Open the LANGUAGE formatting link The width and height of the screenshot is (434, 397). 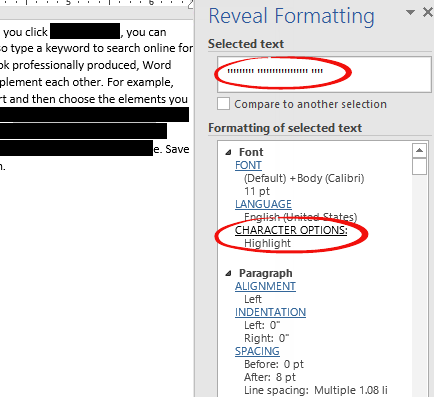tap(263, 204)
